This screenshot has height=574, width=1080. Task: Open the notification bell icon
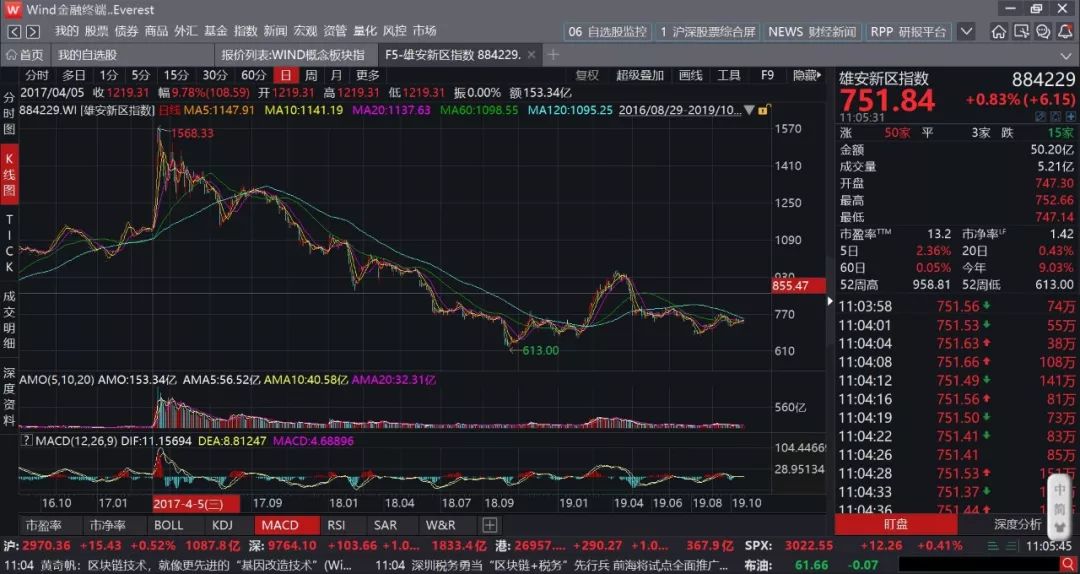click(1066, 32)
